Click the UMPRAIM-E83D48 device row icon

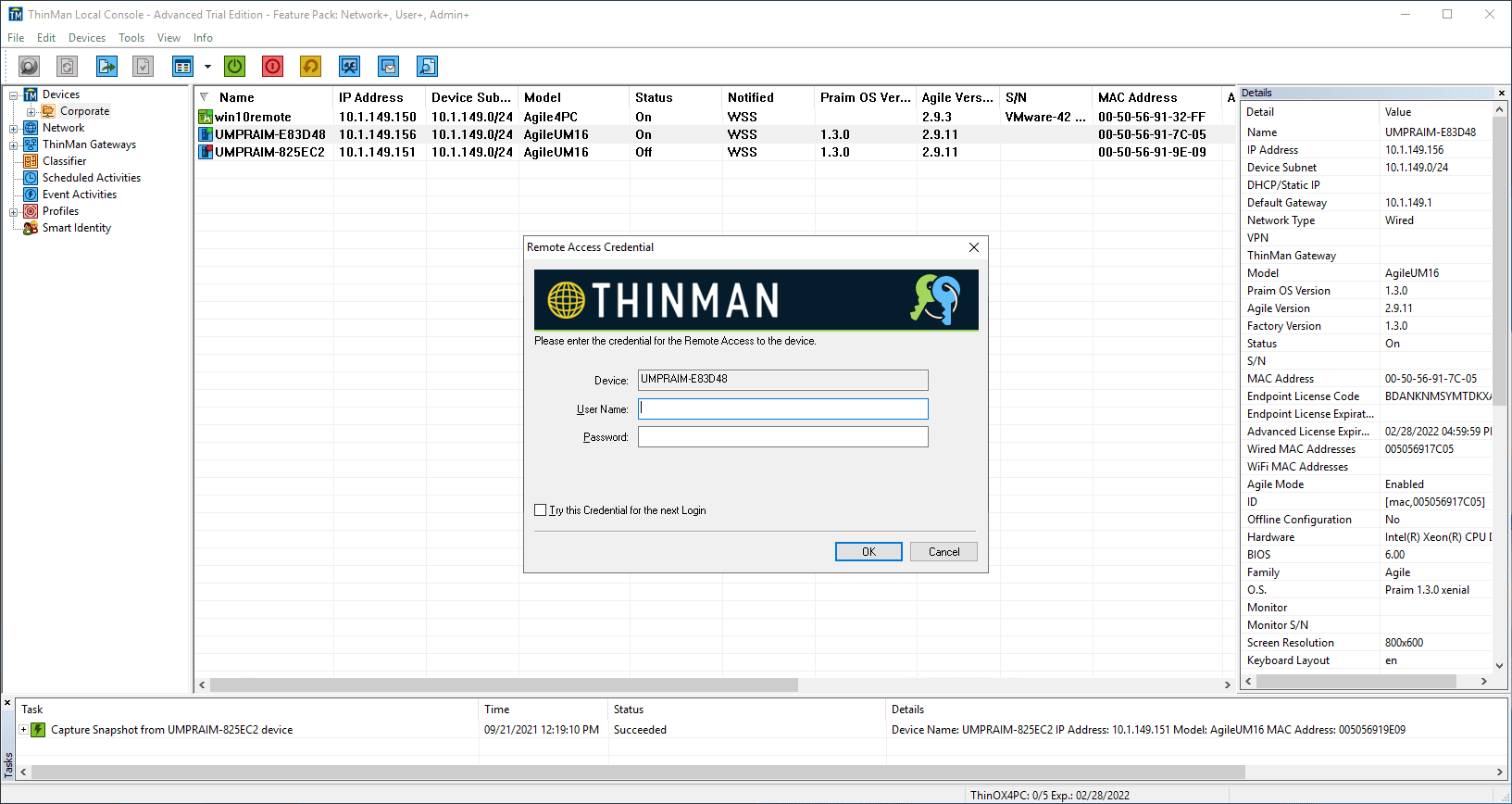point(206,134)
